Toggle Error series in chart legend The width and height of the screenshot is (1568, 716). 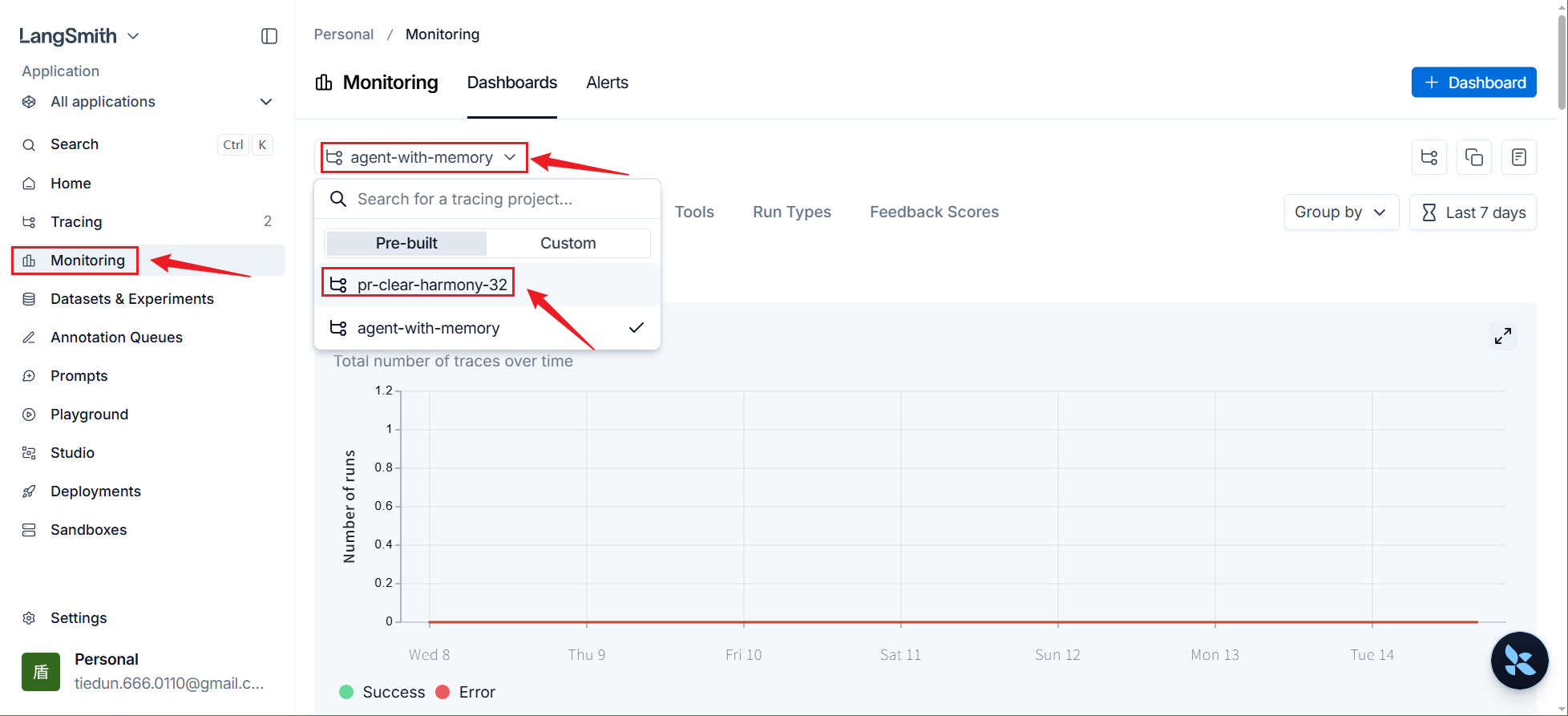[465, 692]
